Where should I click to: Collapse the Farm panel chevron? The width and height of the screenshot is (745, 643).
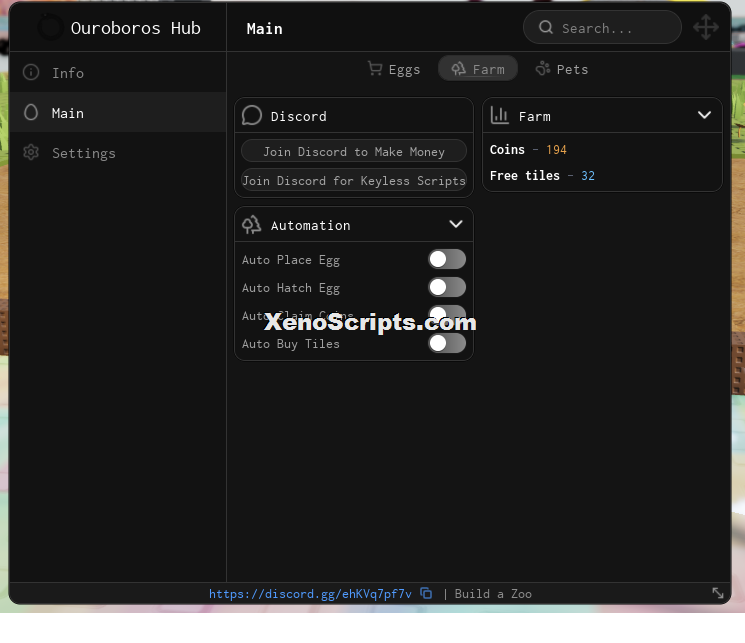click(704, 115)
